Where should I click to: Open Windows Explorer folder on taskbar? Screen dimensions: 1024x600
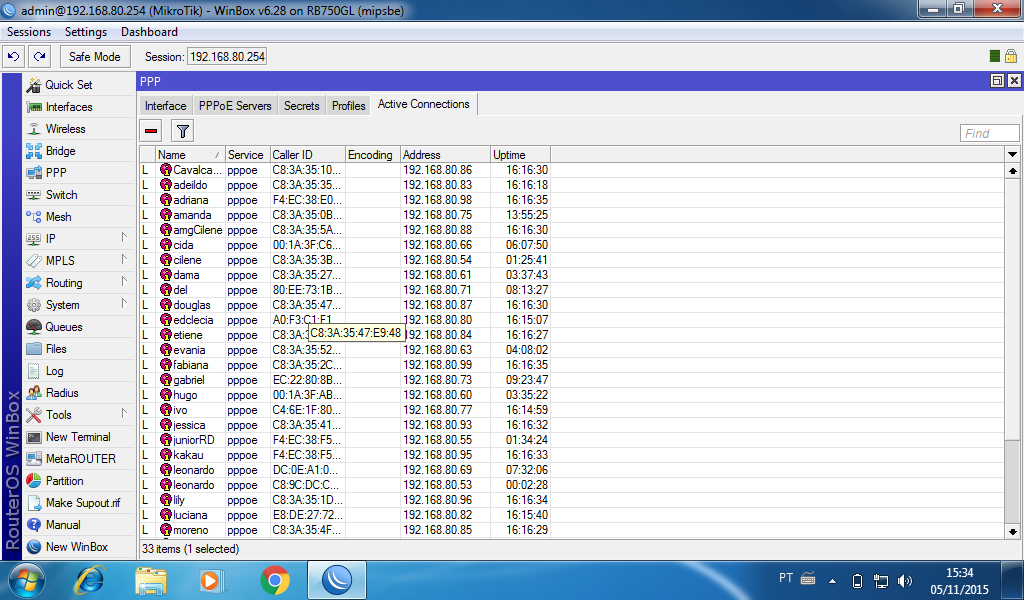(151, 580)
